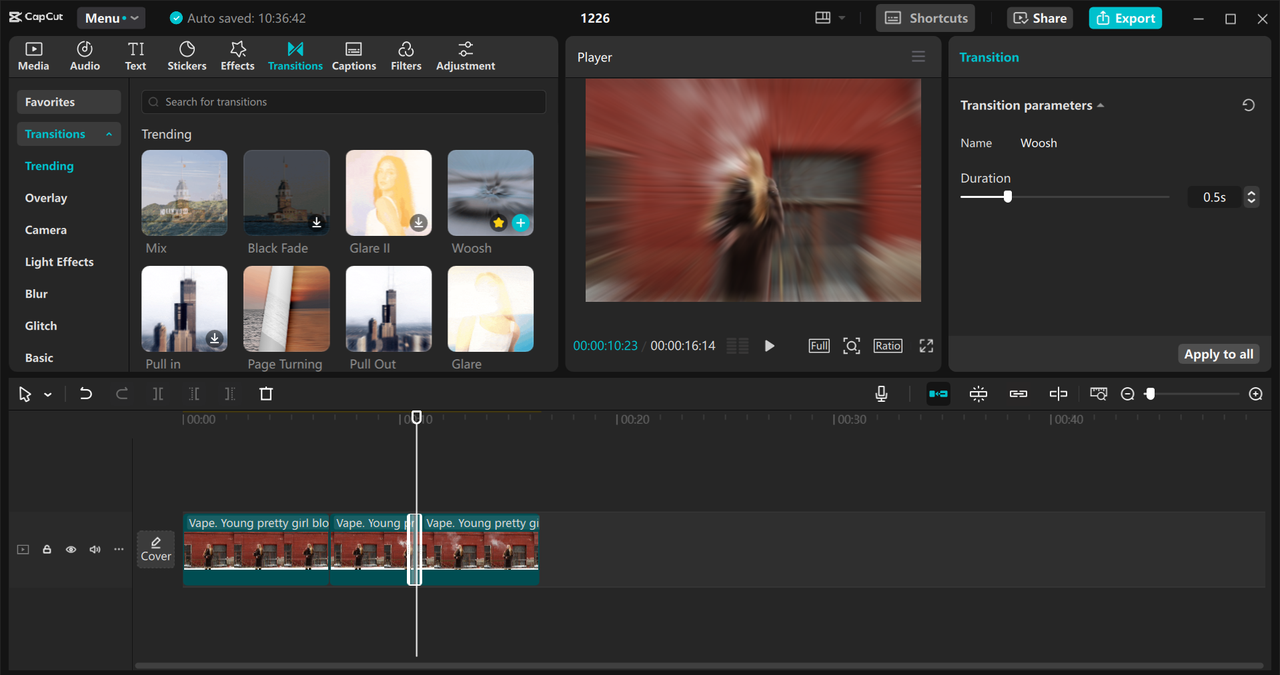Image resolution: width=1280 pixels, height=675 pixels.
Task: Adjust the Duration slider
Action: click(x=1008, y=197)
